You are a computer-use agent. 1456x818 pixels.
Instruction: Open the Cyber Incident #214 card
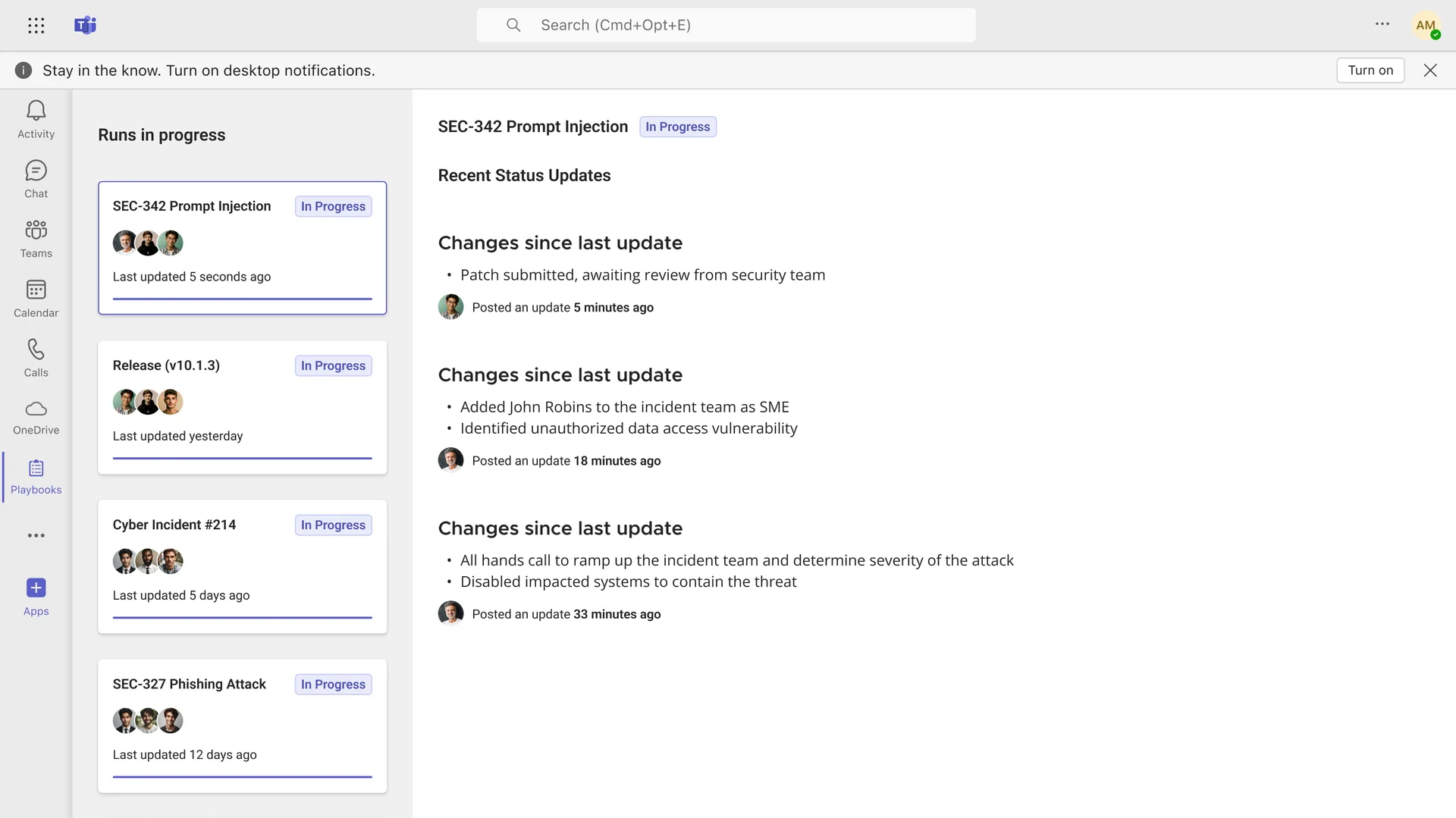click(242, 566)
